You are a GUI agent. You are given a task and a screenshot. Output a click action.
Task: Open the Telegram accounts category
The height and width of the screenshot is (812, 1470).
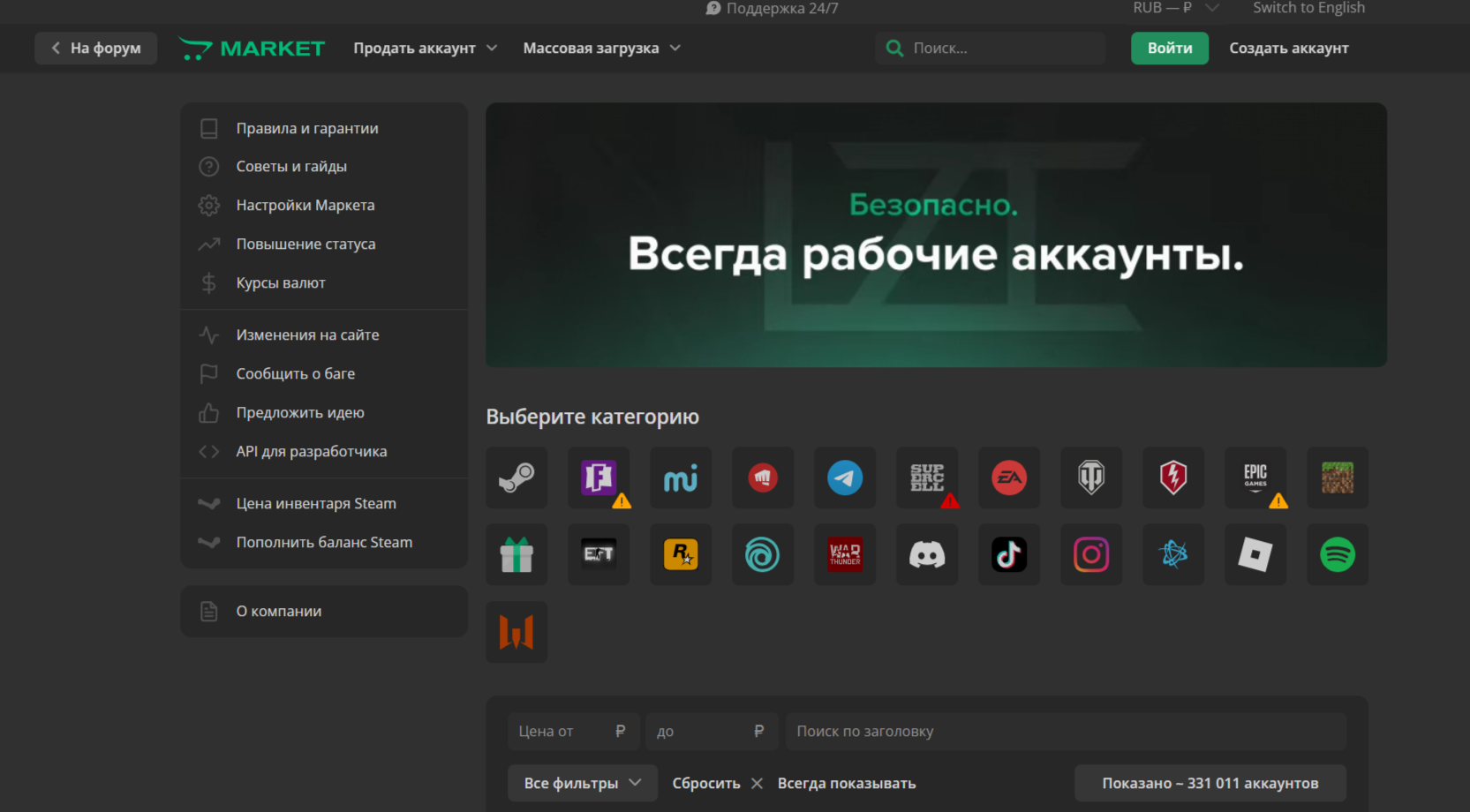pyautogui.click(x=845, y=477)
